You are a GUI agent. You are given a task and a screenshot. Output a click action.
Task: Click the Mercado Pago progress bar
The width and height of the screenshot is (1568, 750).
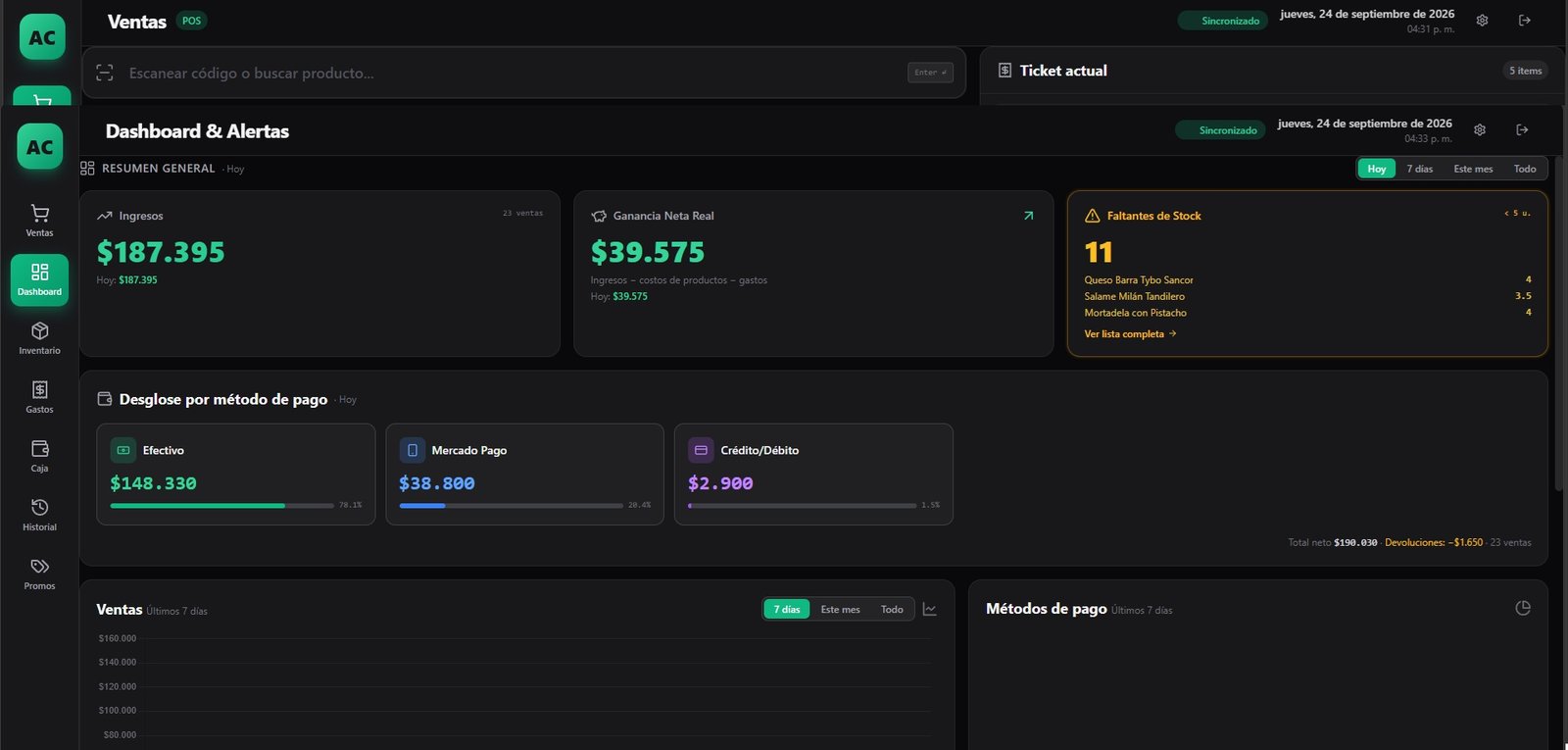511,506
